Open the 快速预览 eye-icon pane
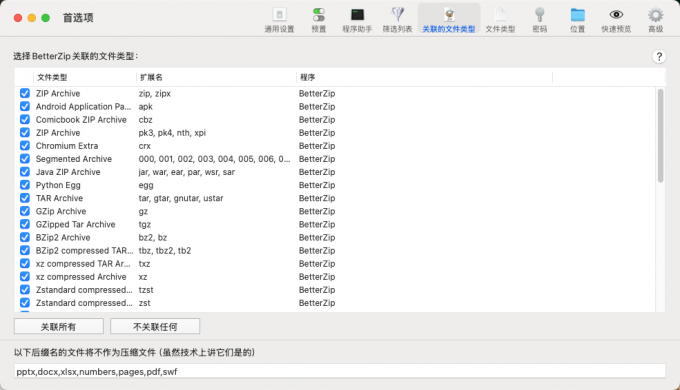680x390 pixels. click(x=616, y=20)
